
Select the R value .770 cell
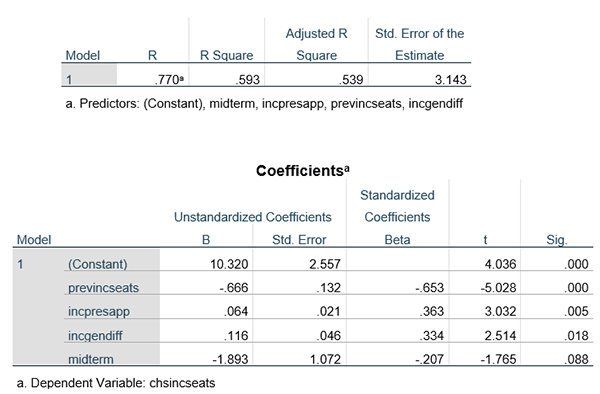tap(169, 80)
